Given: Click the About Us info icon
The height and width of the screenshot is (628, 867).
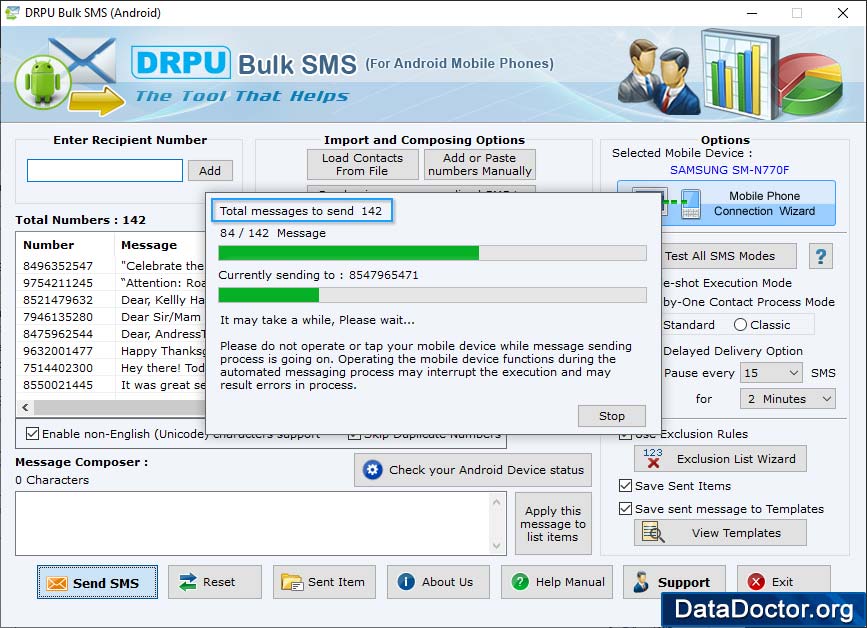Looking at the screenshot, I should [x=406, y=582].
